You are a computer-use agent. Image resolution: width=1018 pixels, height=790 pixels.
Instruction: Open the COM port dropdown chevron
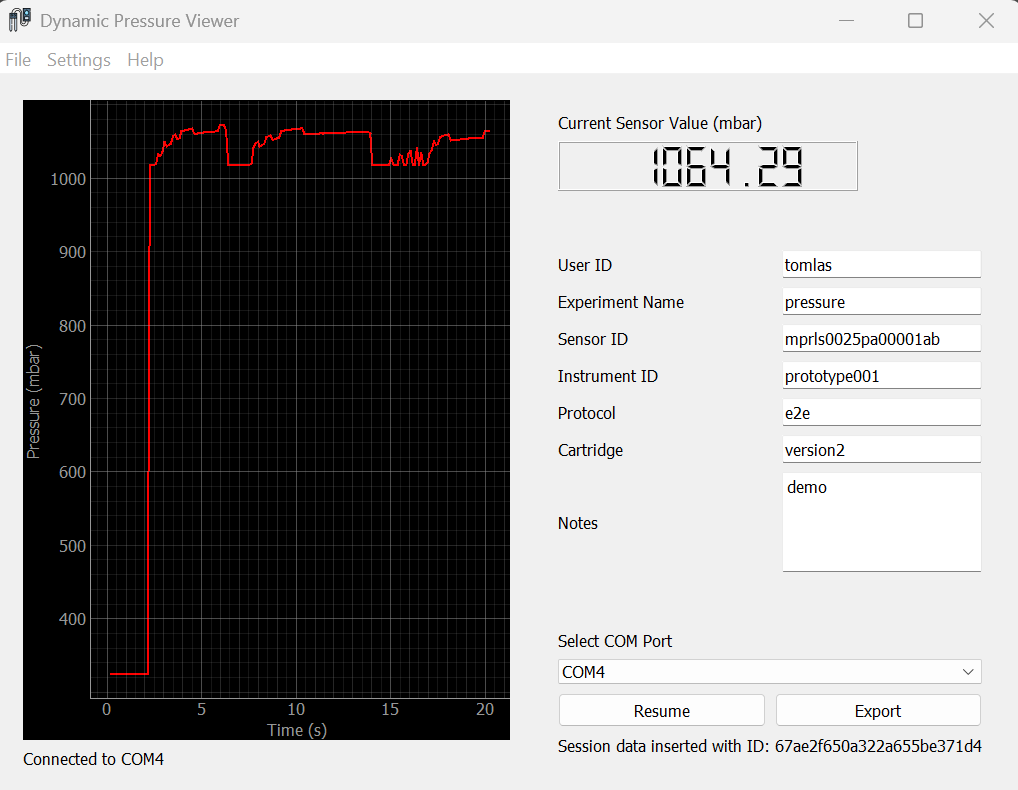pyautogui.click(x=966, y=672)
